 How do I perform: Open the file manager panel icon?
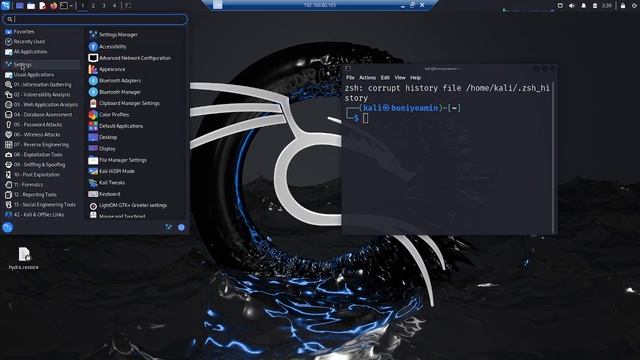click(31, 6)
